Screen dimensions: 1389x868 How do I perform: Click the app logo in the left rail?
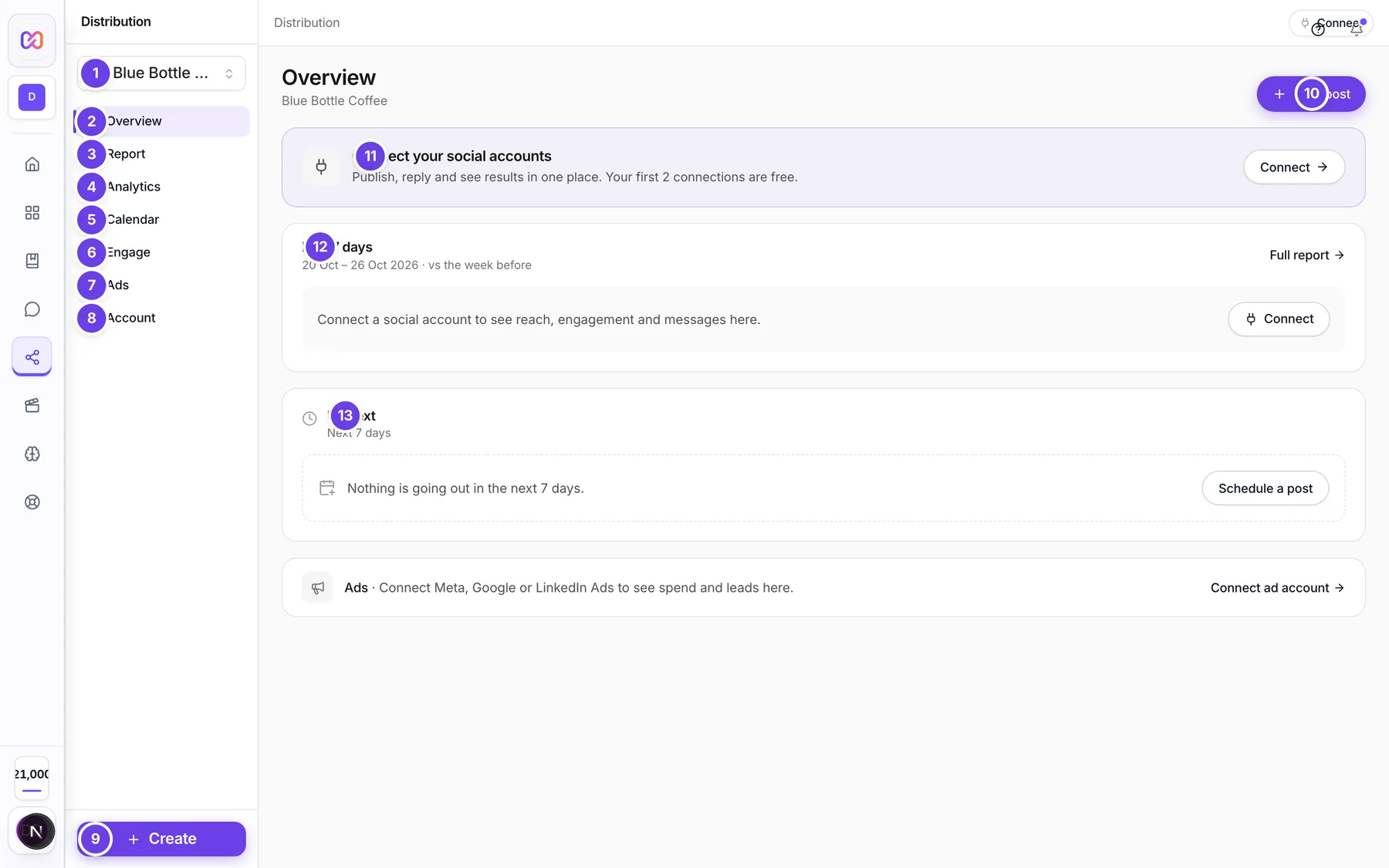tap(32, 40)
